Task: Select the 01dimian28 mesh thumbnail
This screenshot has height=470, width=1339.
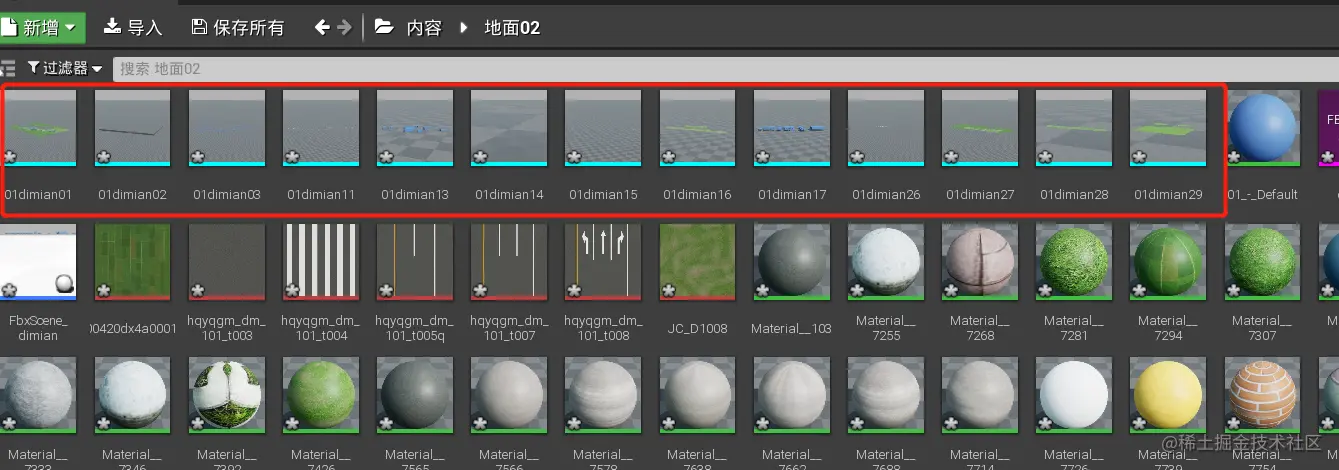Action: click(x=1074, y=128)
